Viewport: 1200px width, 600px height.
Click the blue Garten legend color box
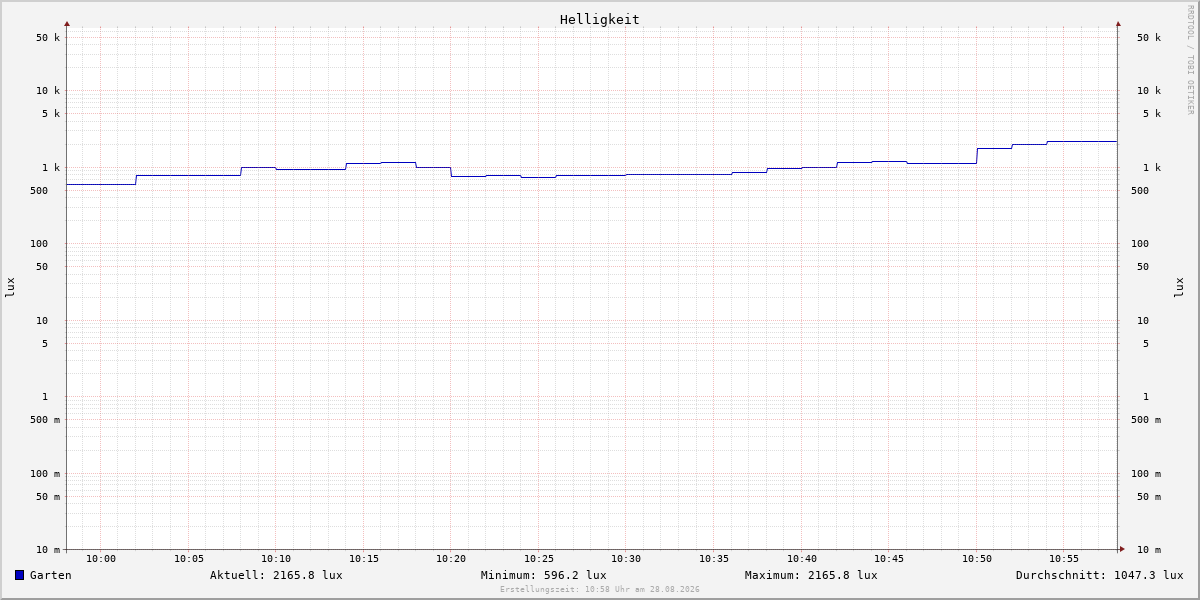point(19,575)
